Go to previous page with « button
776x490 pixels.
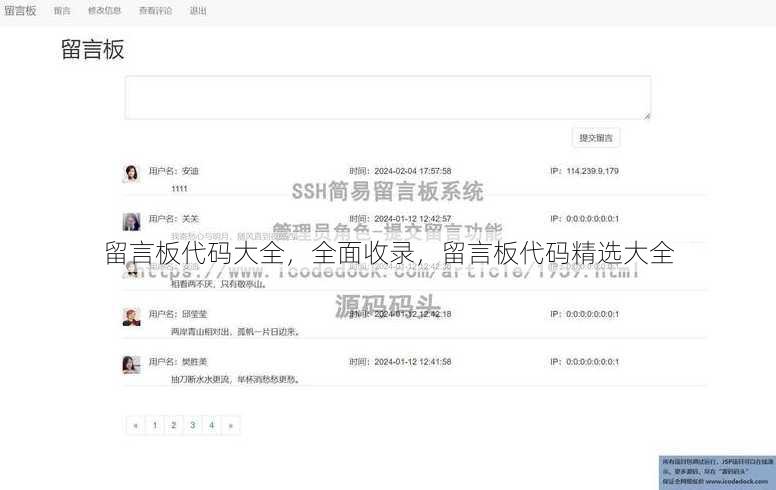pos(136,425)
